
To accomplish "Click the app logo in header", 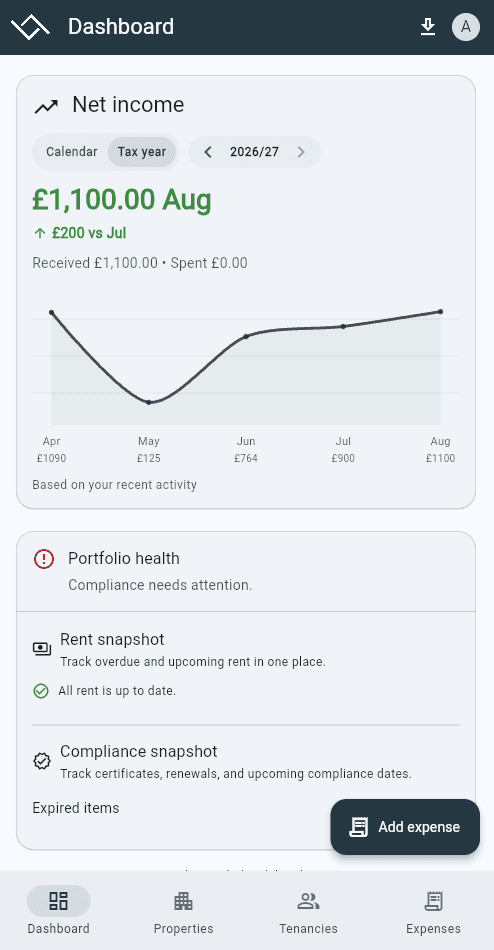I will pos(30,27).
